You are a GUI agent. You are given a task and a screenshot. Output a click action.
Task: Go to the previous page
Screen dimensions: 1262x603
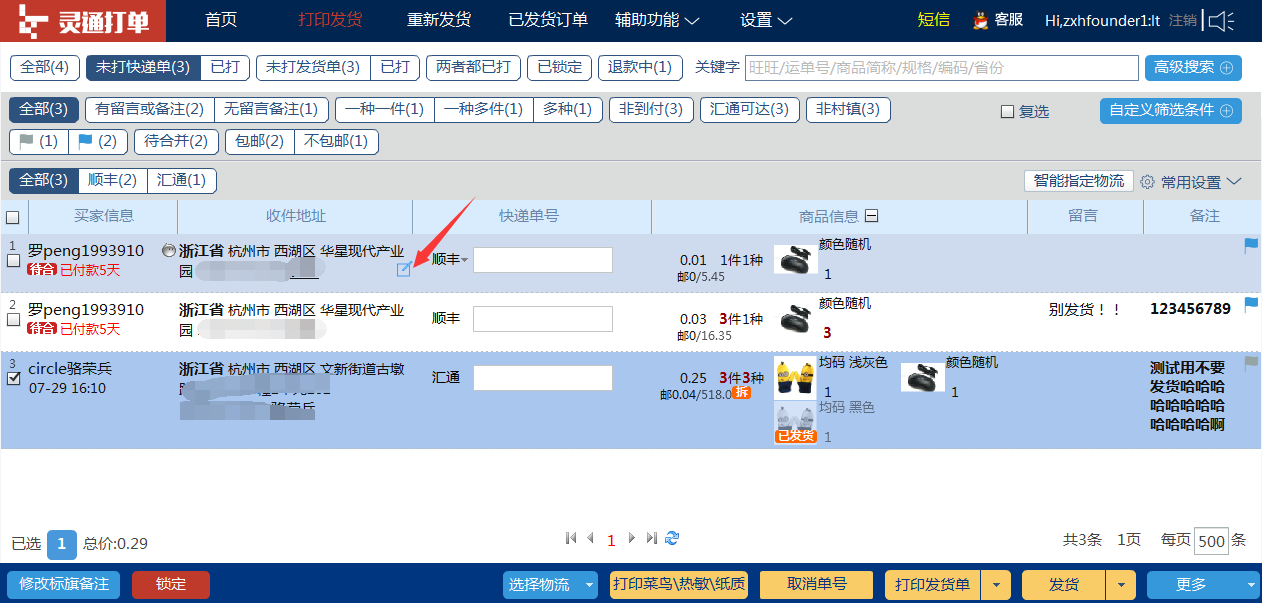590,538
